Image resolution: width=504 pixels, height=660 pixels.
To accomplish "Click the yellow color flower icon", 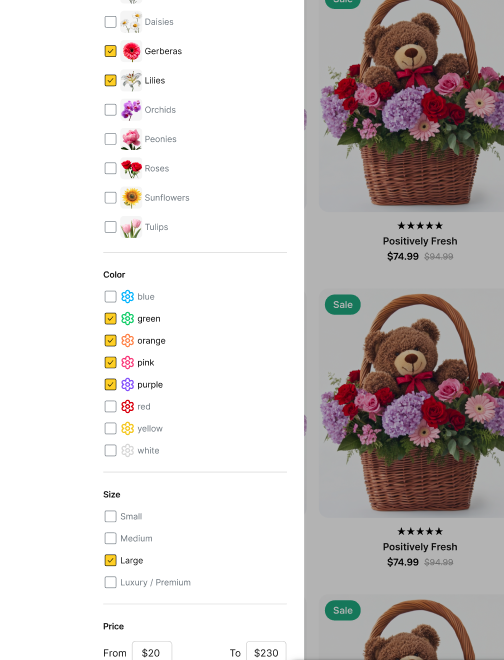I will point(128,428).
